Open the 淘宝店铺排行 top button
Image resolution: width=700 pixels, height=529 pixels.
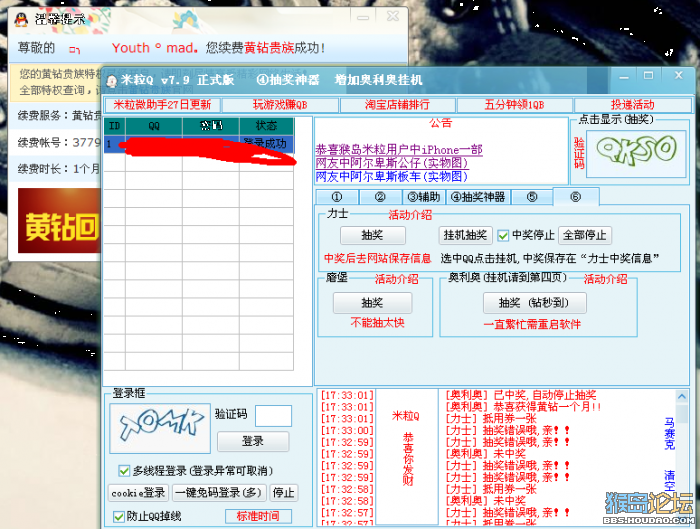tap(397, 105)
